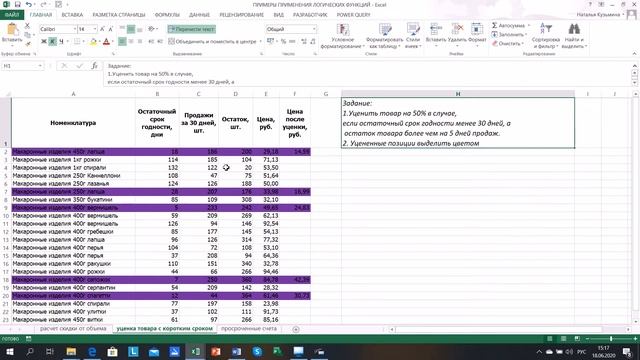Click the Format Painter brush icon
The height and width of the screenshot is (360, 640).
pyautogui.click(x=27, y=44)
